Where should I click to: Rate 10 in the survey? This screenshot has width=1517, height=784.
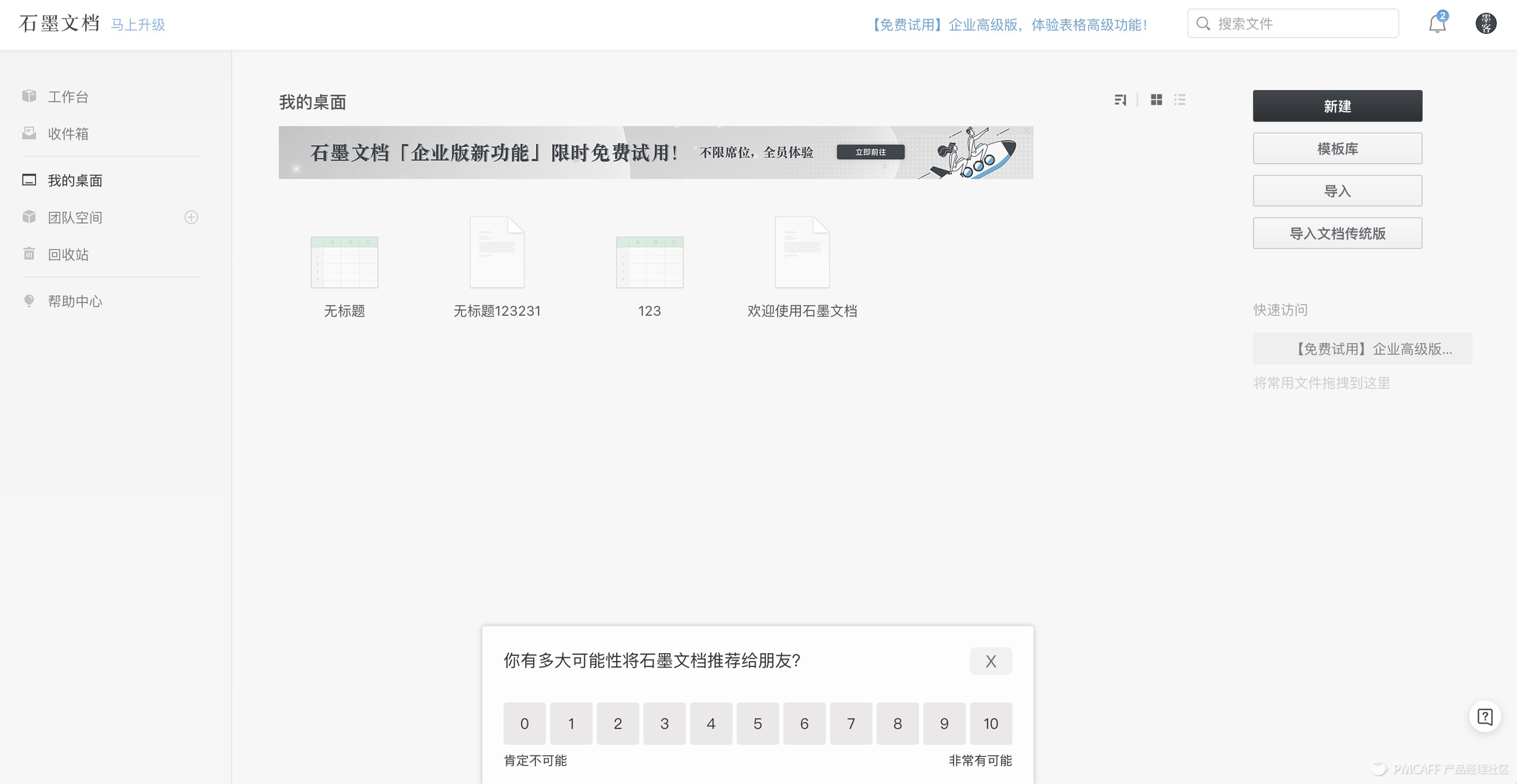click(991, 724)
